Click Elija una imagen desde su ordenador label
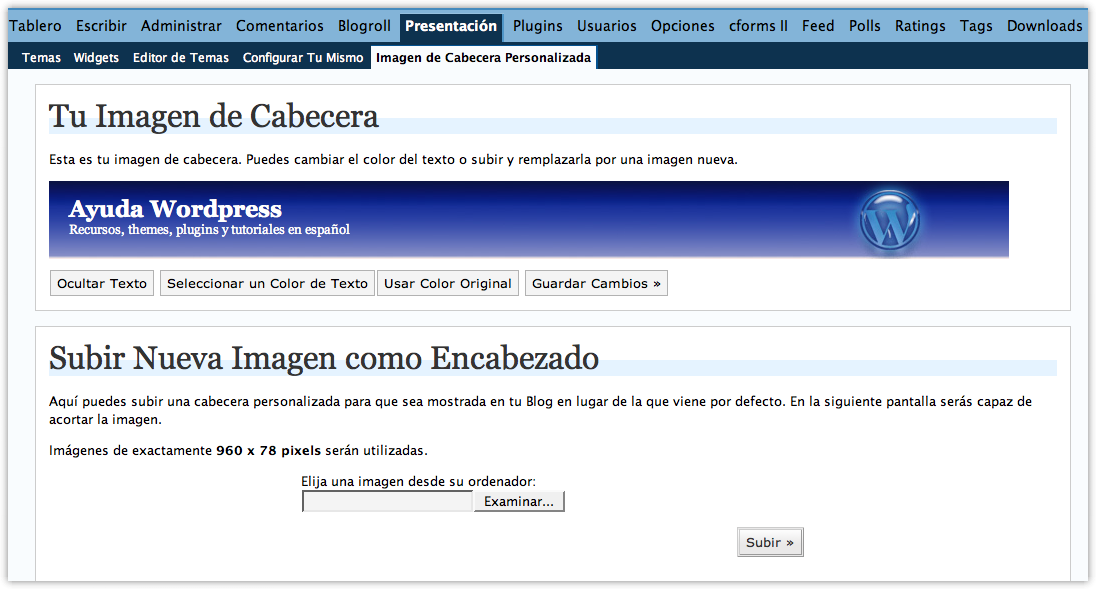 tap(418, 481)
